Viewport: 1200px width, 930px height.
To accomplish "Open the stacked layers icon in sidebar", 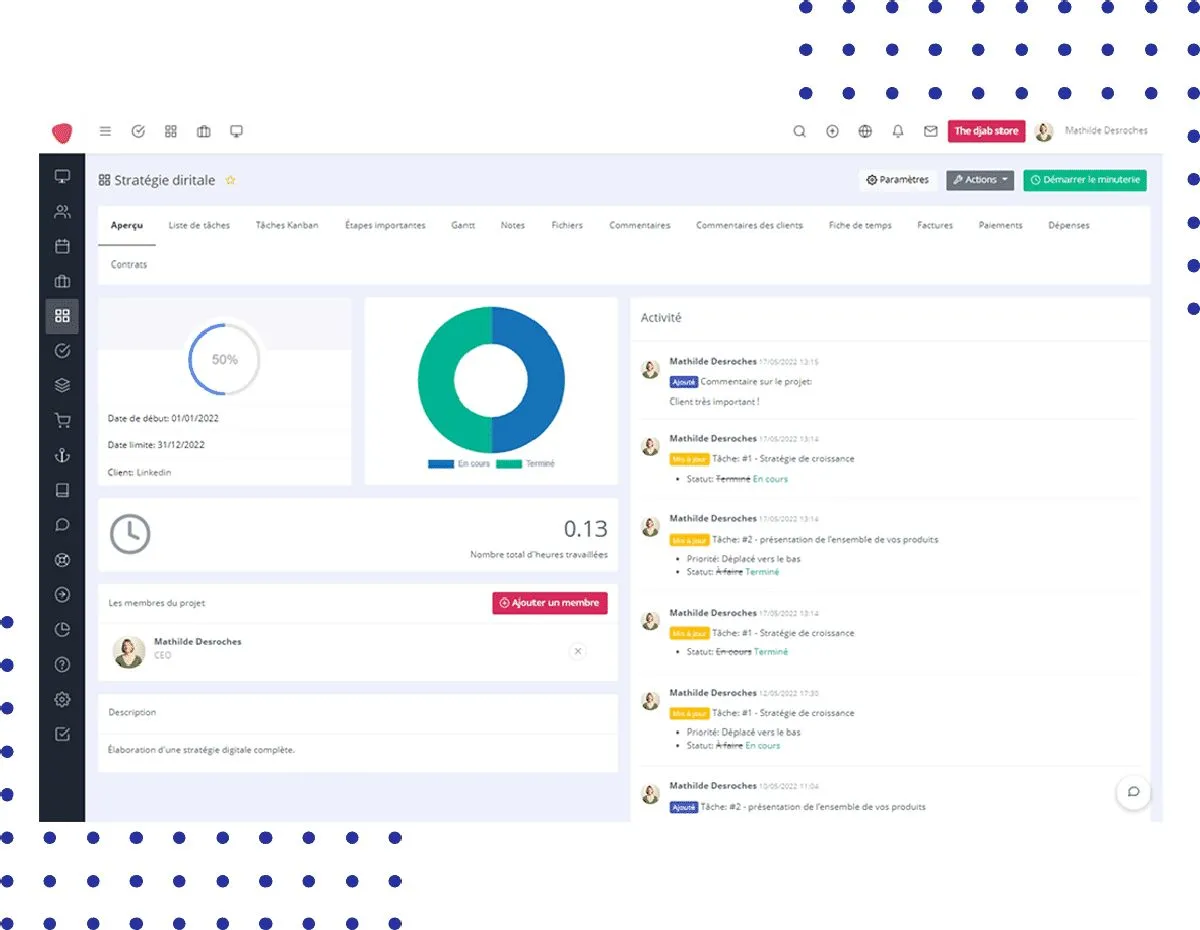I will (62, 386).
